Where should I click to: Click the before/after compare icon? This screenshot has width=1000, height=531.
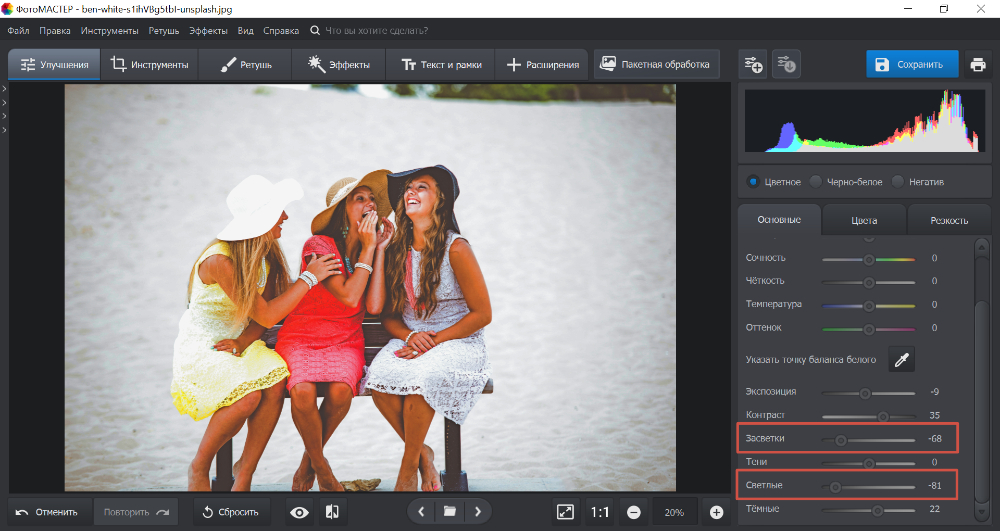click(332, 512)
